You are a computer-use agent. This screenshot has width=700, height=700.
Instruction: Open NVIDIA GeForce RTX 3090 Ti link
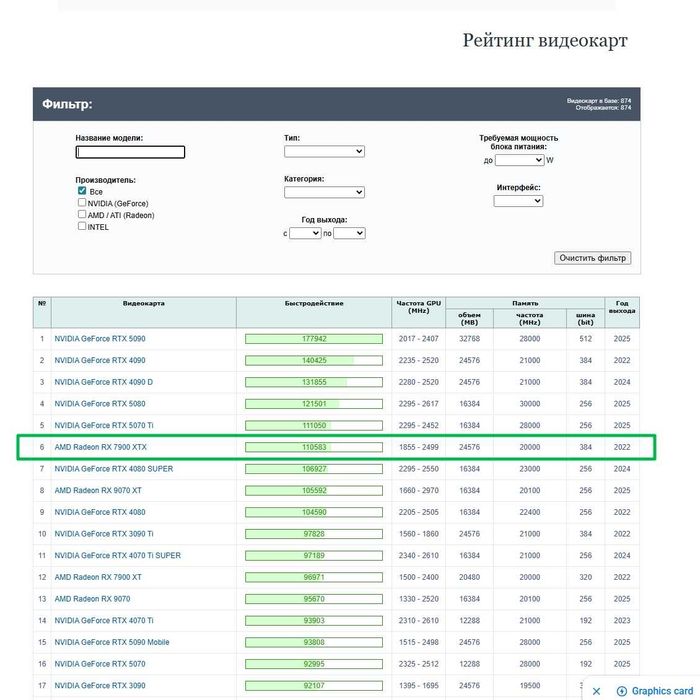104,534
